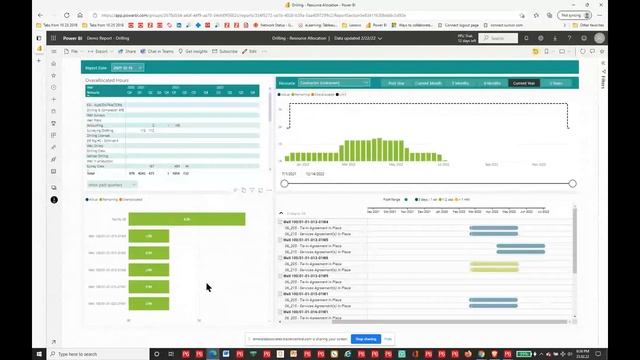
Task: Click left handle of date range slider
Action: pyautogui.click(x=284, y=184)
